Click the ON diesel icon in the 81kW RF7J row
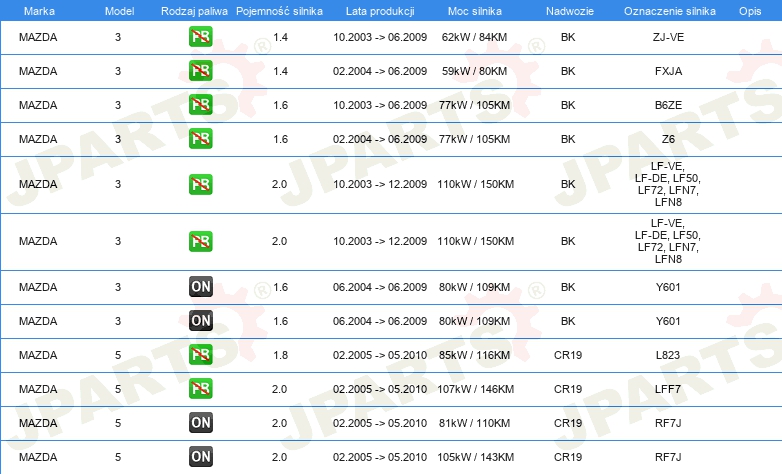Screen dimensions: 782x474 tap(200, 423)
